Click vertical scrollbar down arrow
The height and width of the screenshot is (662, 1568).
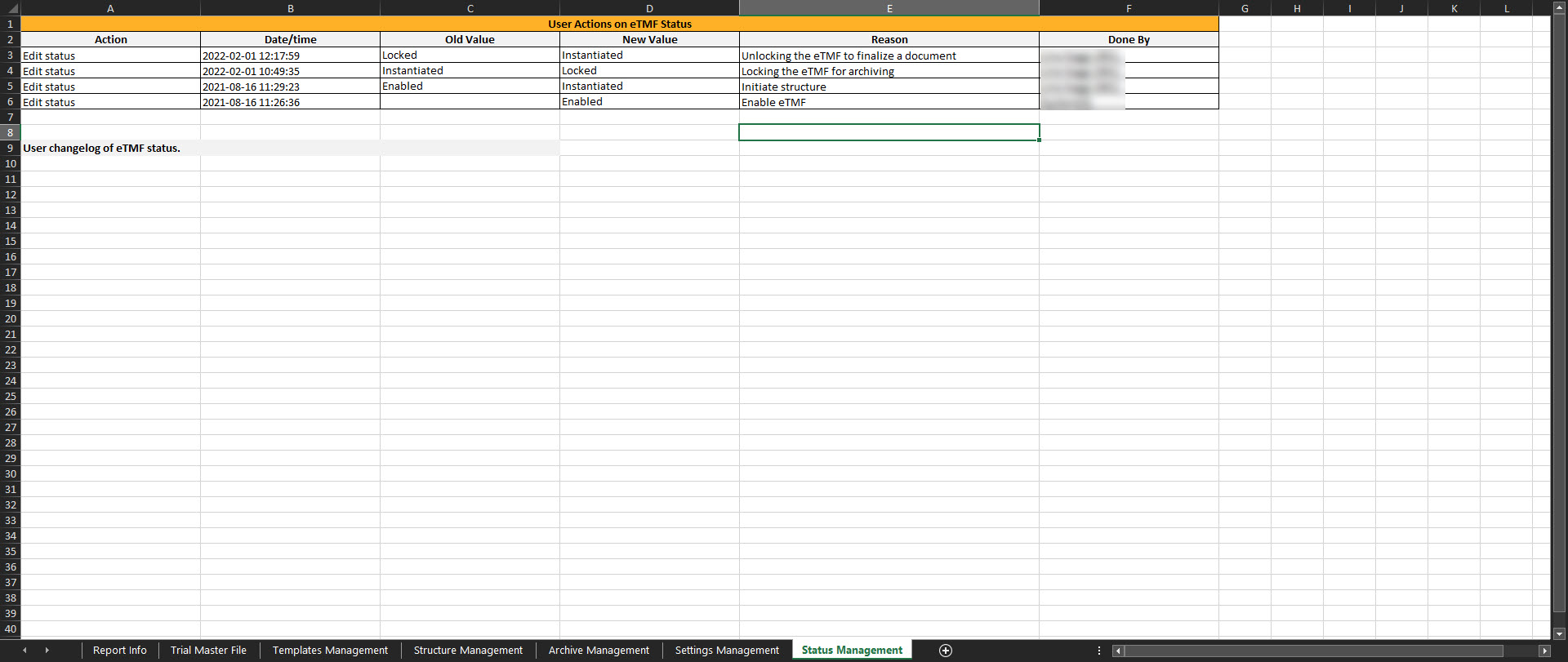(x=1559, y=633)
